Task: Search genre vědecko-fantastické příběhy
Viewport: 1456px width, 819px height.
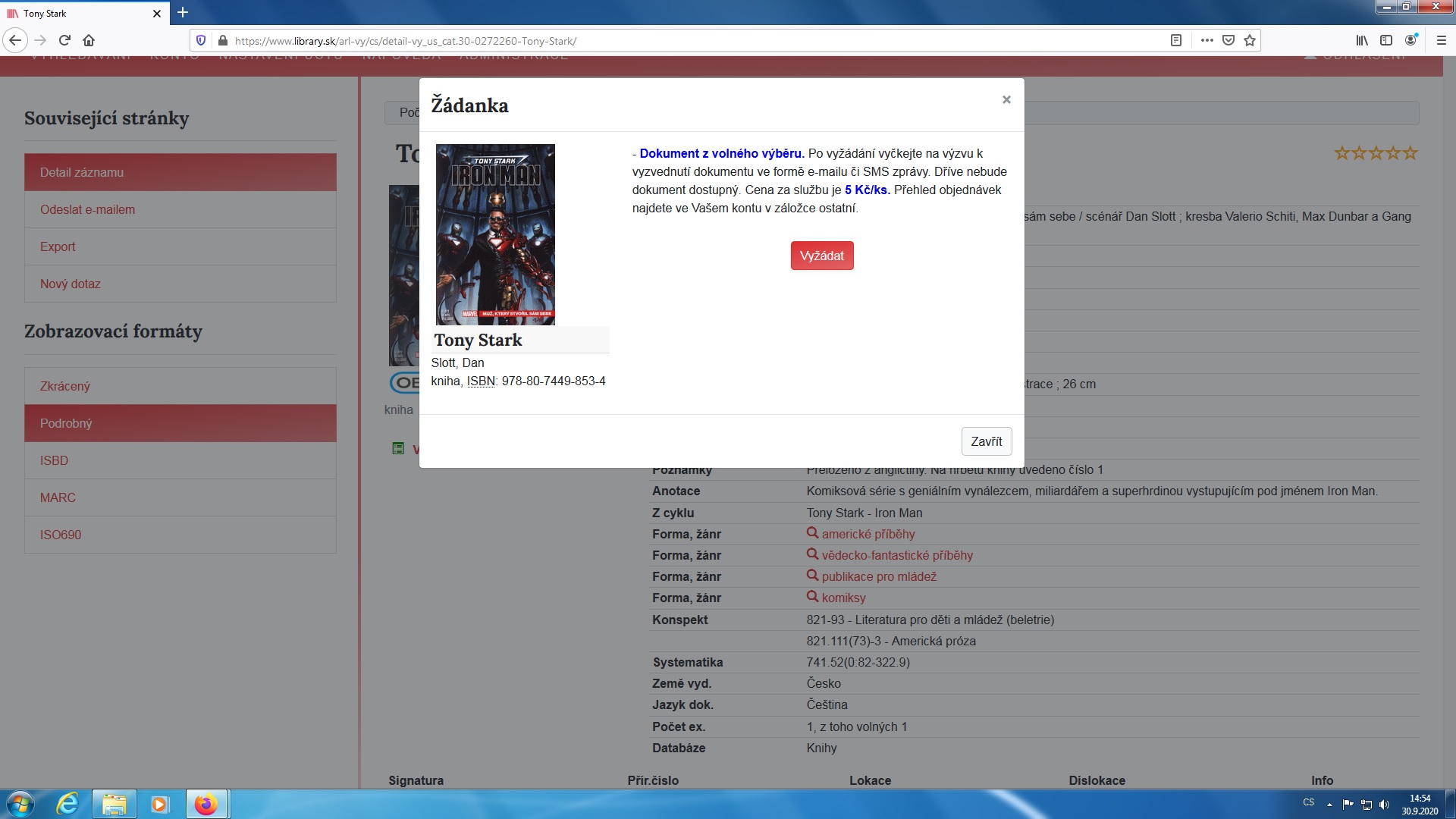Action: point(897,555)
